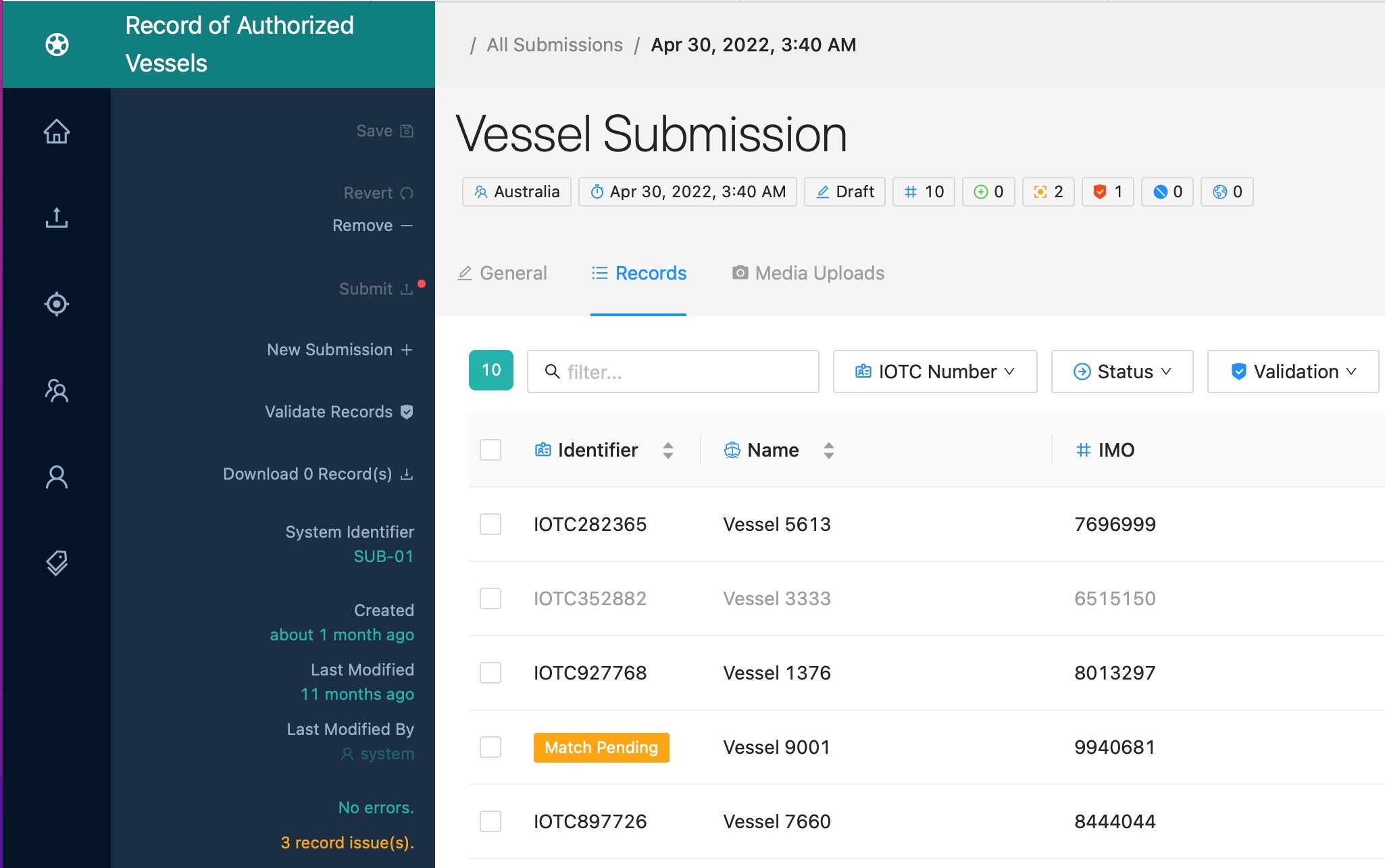Open the Validation filter dropdown
1385x868 pixels.
[1292, 372]
